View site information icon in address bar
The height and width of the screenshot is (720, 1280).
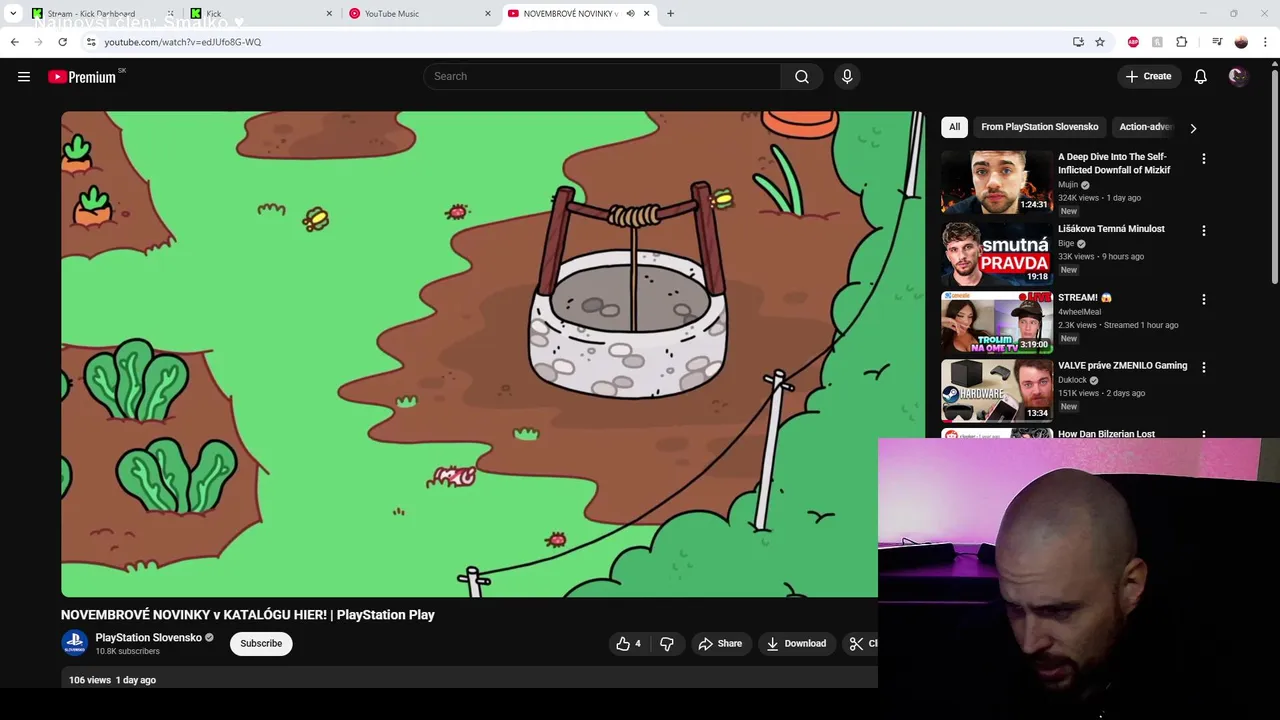[91, 42]
